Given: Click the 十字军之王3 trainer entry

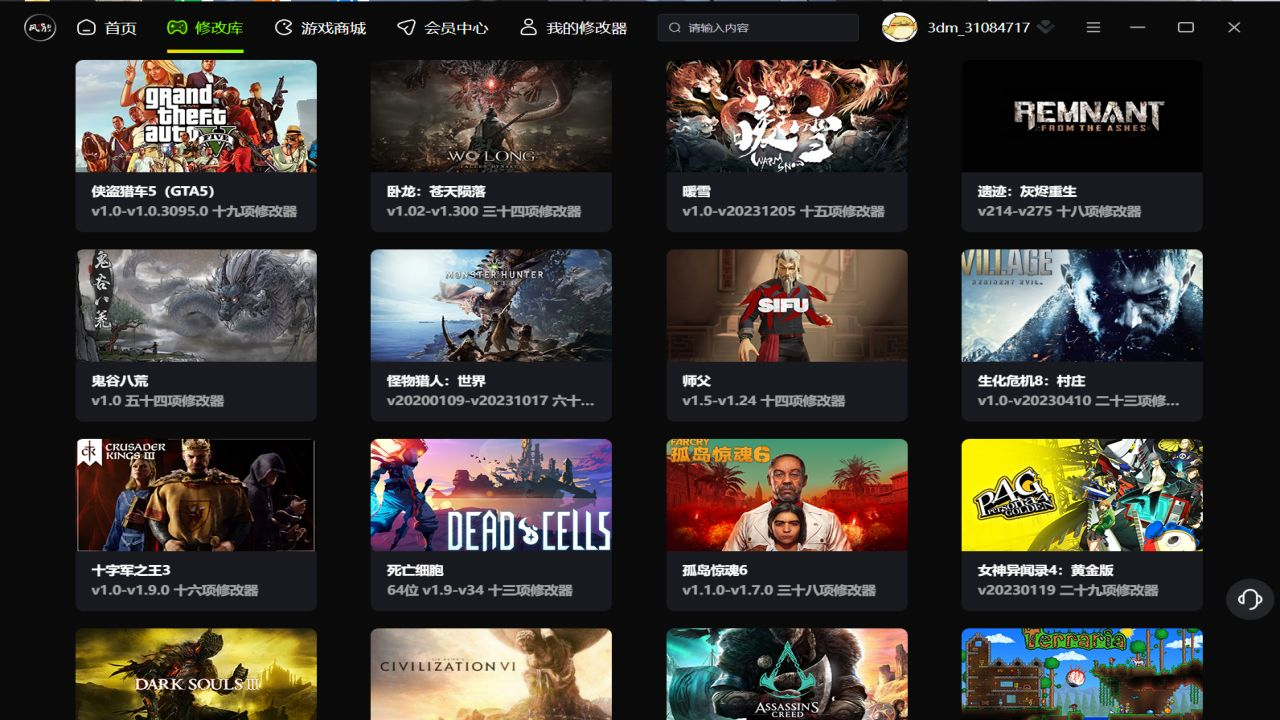Looking at the screenshot, I should click(x=196, y=525).
